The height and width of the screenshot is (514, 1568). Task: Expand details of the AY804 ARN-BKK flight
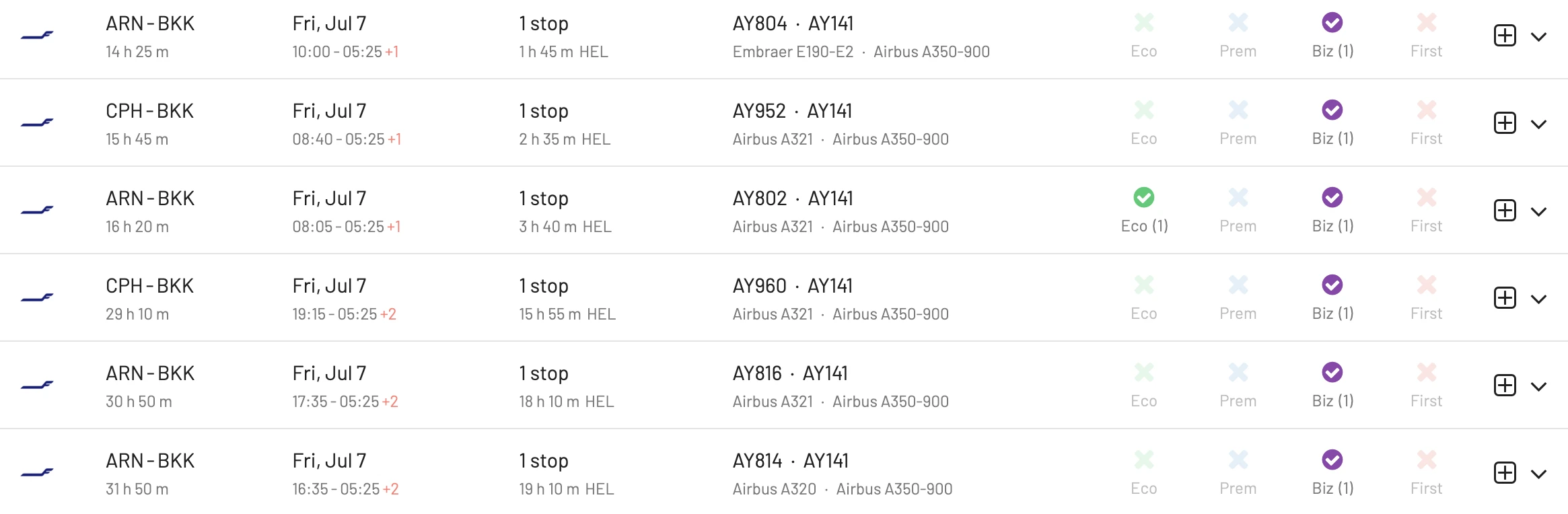click(1538, 37)
